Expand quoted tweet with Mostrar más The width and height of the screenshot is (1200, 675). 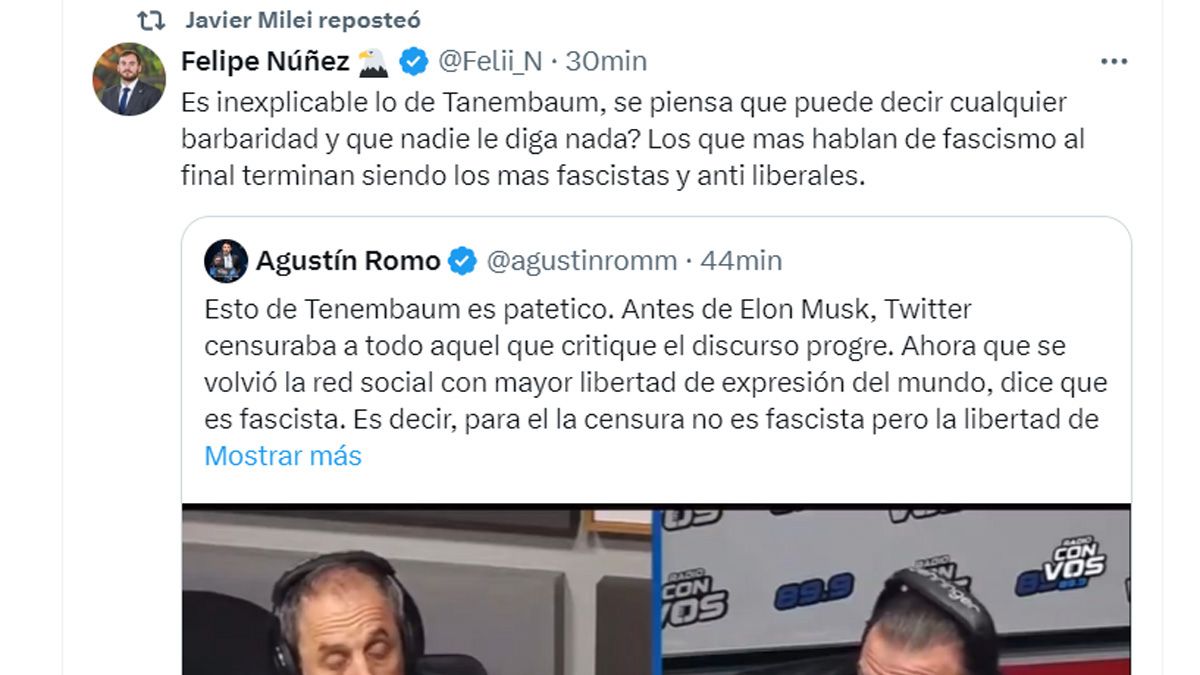[x=283, y=456]
